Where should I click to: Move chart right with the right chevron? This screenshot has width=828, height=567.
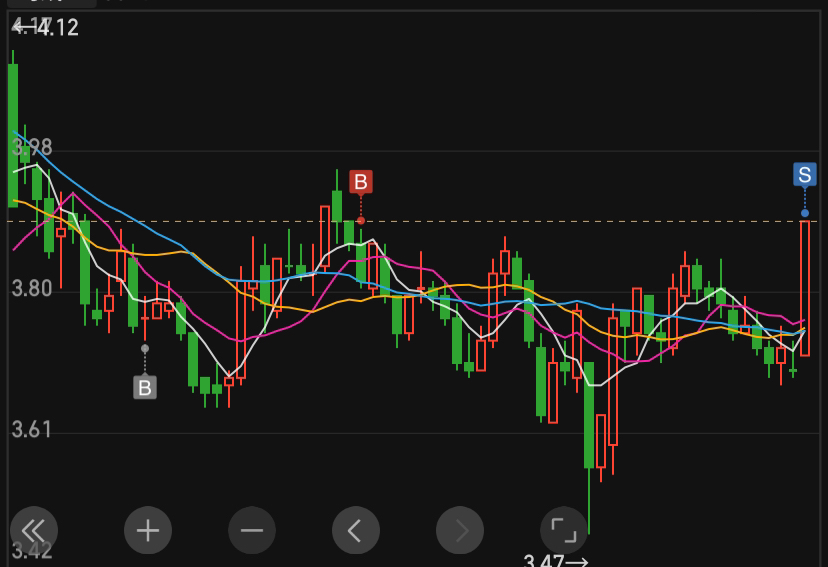(x=460, y=530)
